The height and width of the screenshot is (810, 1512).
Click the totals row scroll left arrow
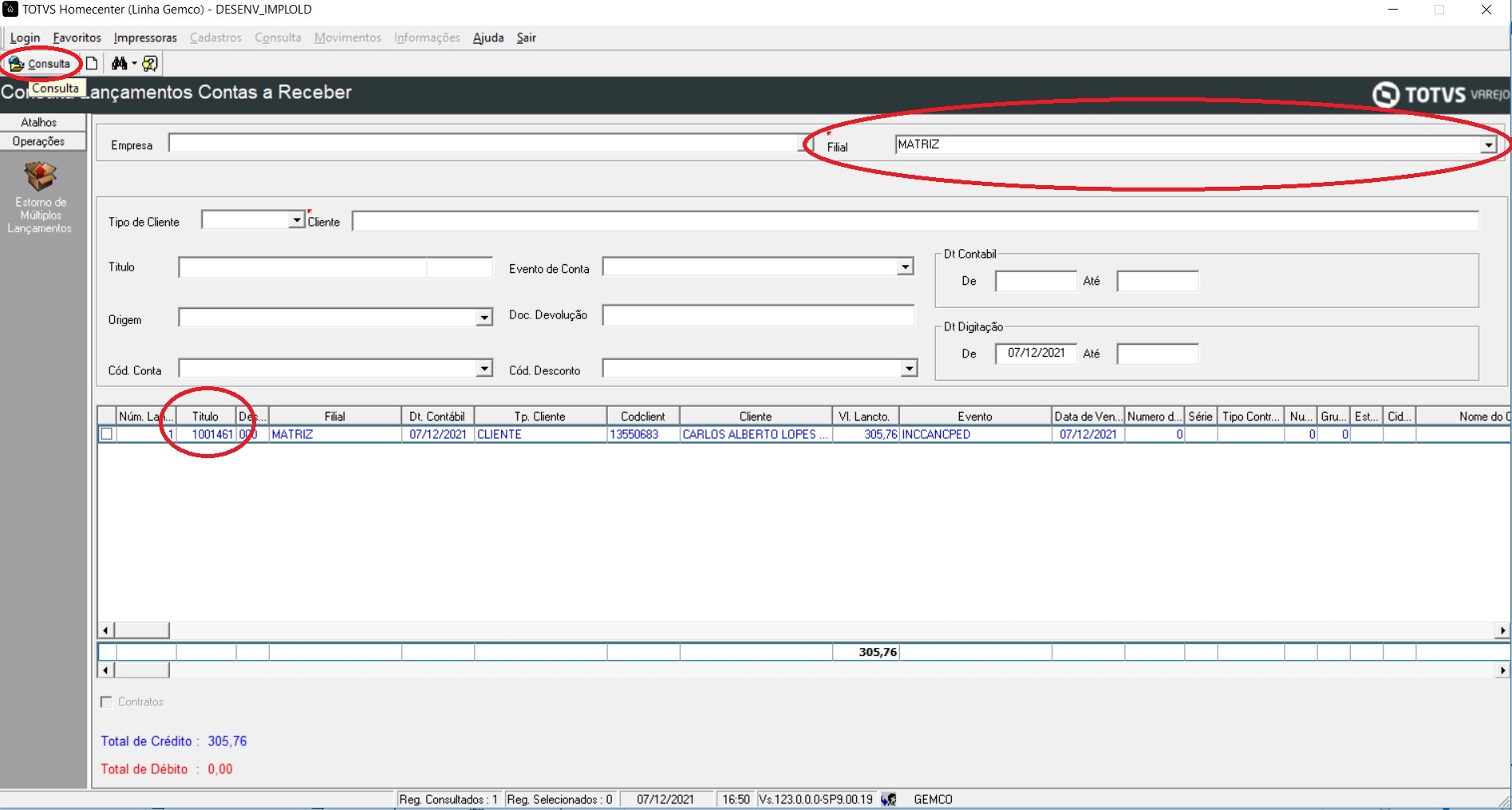(x=105, y=670)
